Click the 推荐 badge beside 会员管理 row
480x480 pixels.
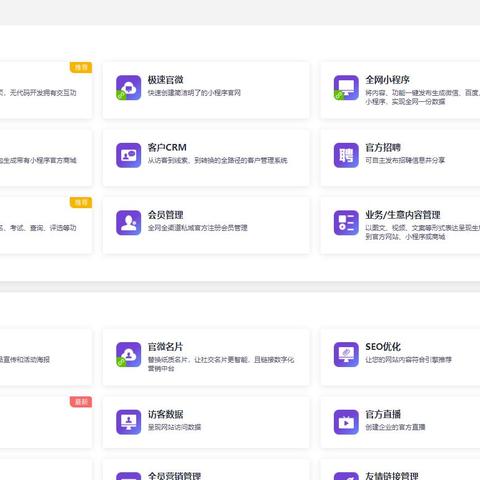[81, 202]
